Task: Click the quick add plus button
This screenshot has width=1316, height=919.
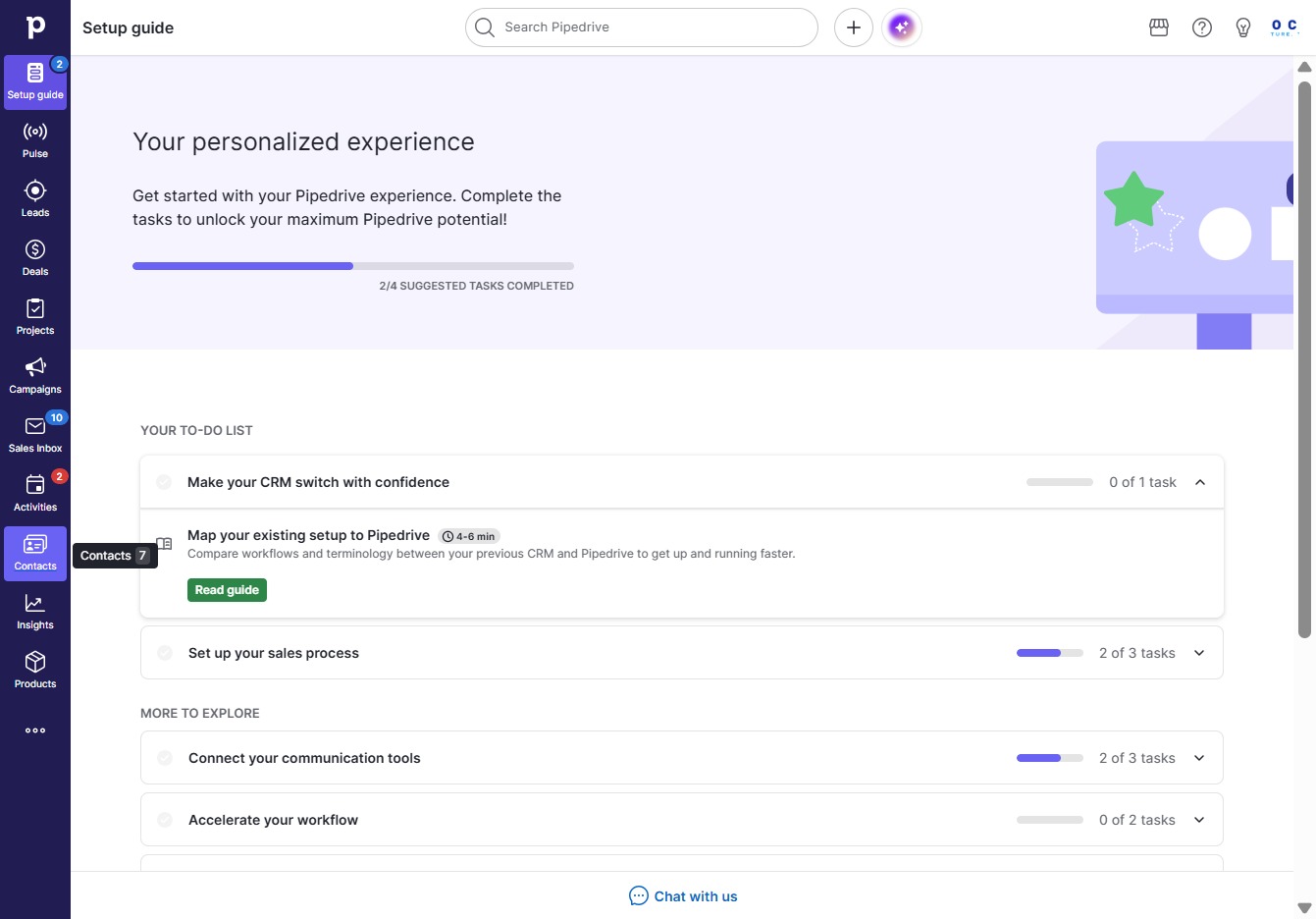Action: point(854,27)
